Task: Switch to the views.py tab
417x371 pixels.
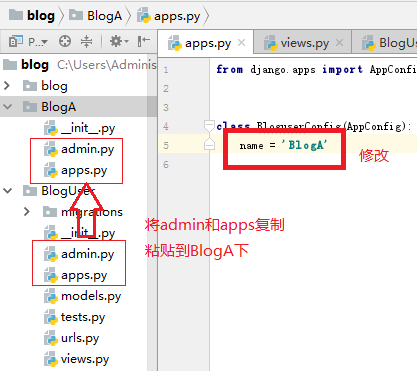Action: click(303, 43)
